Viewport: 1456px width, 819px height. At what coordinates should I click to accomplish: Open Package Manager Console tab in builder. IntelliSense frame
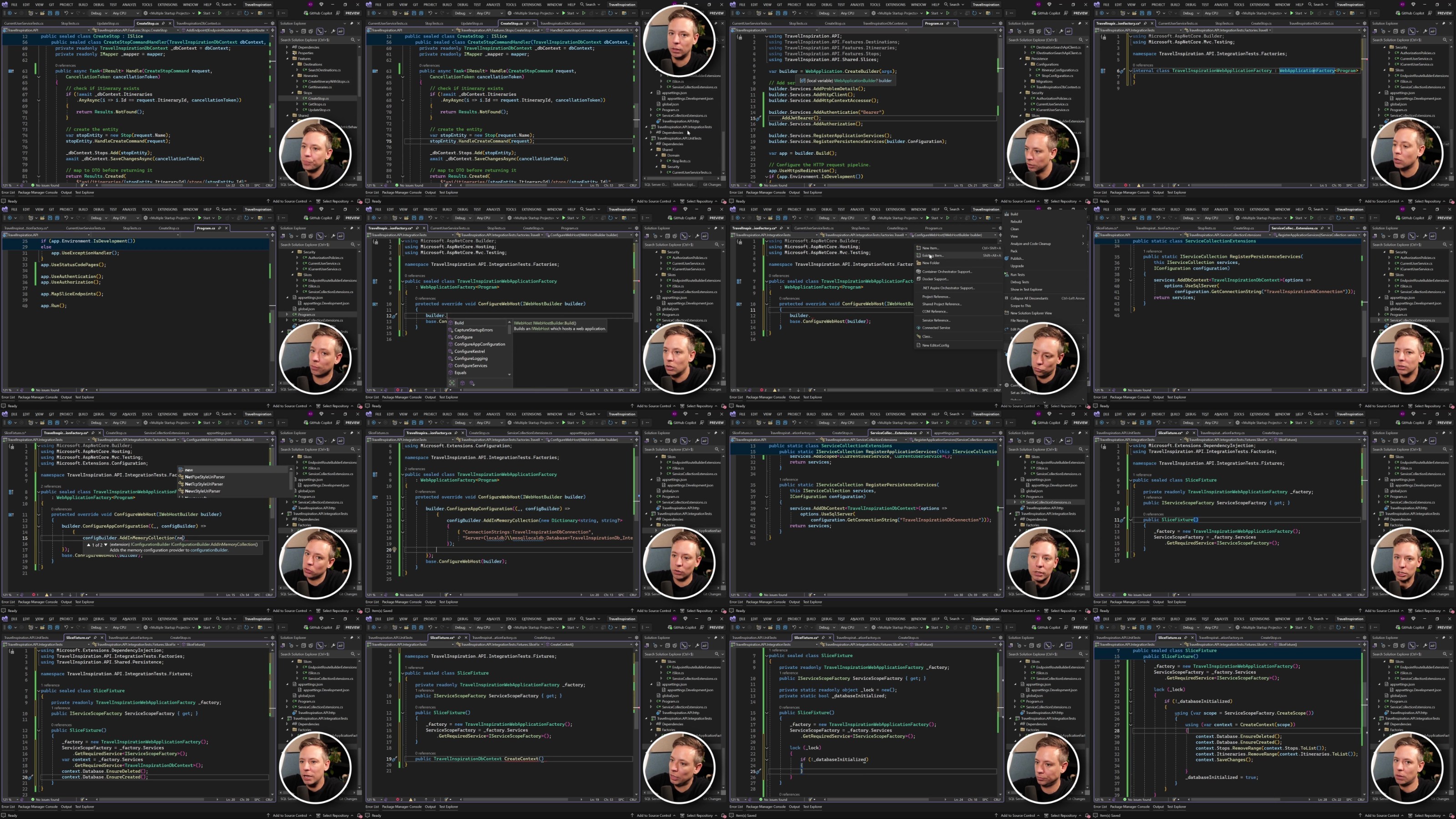coord(402,397)
